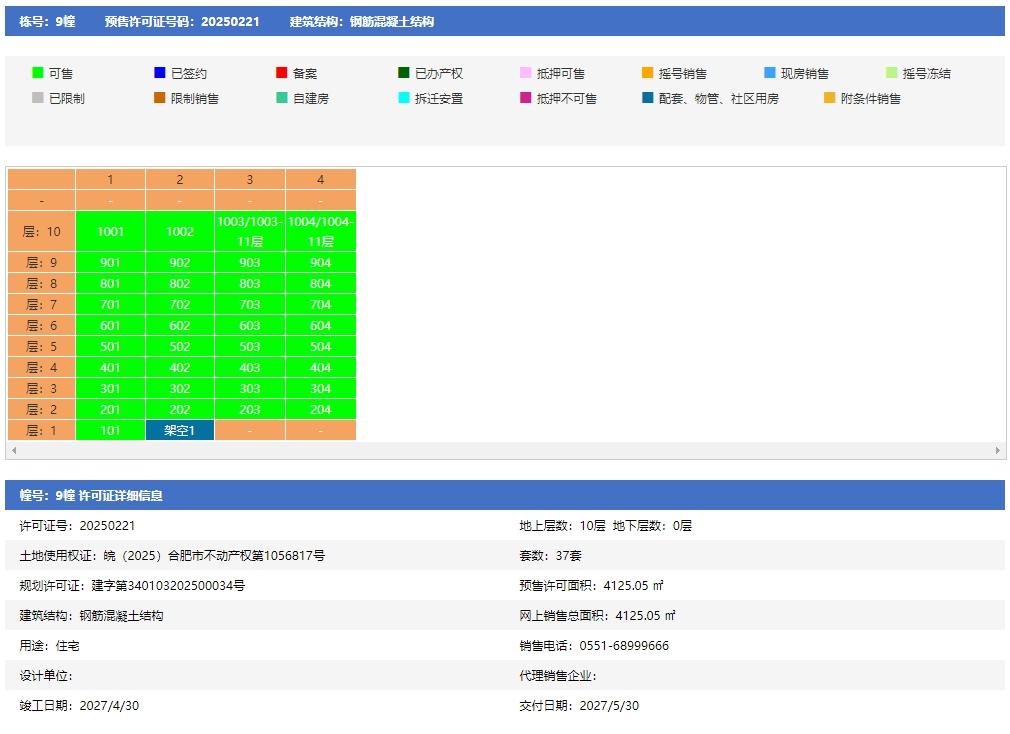Click the pink 抵押可售 legend swatch

coord(526,73)
